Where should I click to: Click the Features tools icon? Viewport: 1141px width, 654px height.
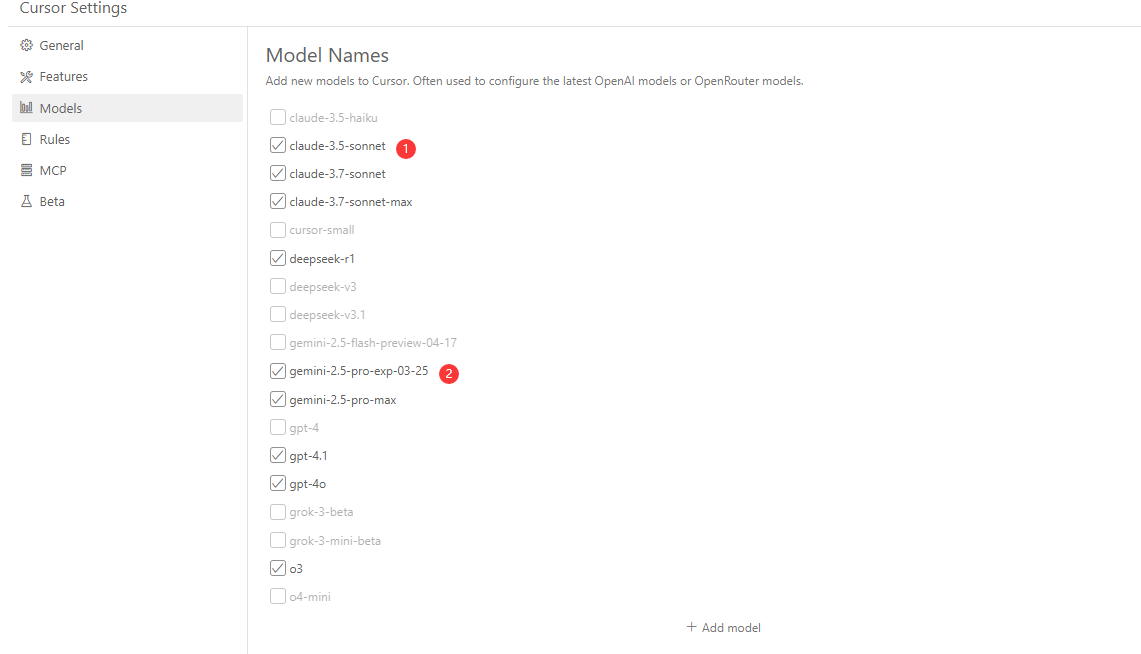pos(27,76)
